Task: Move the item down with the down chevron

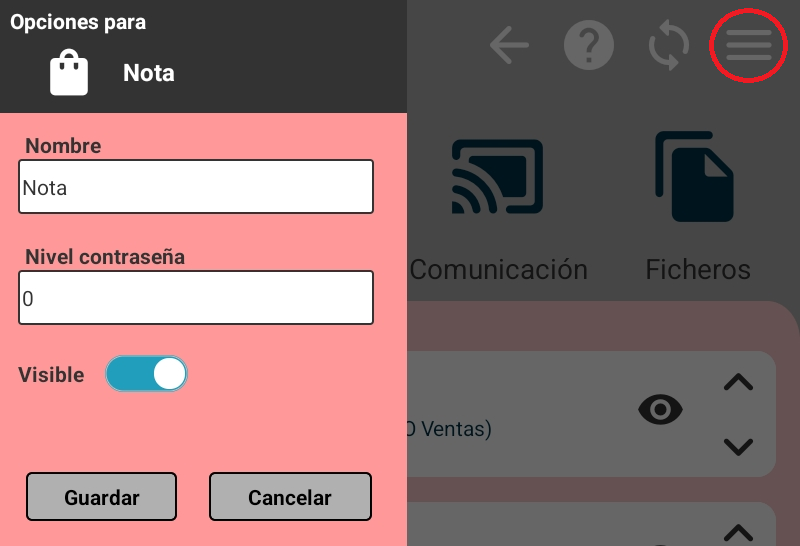Action: 738,447
